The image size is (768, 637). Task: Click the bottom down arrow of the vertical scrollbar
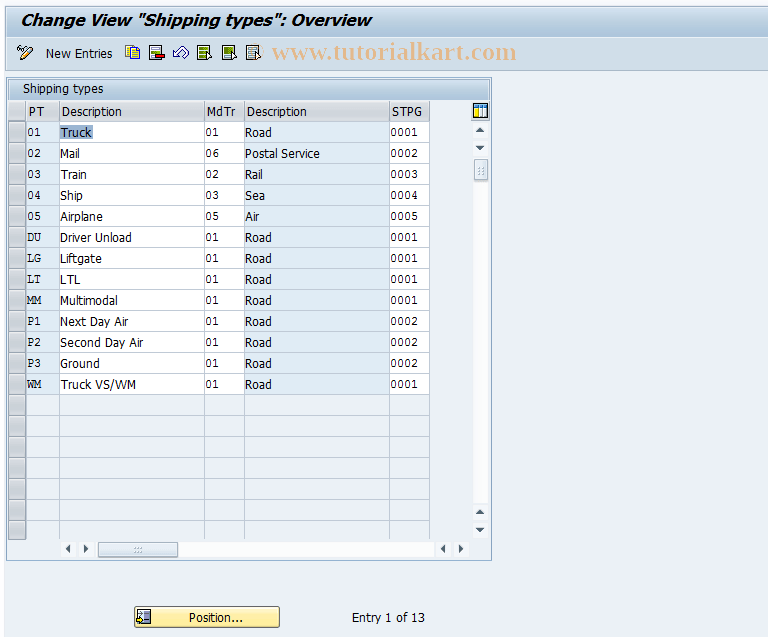tap(480, 530)
